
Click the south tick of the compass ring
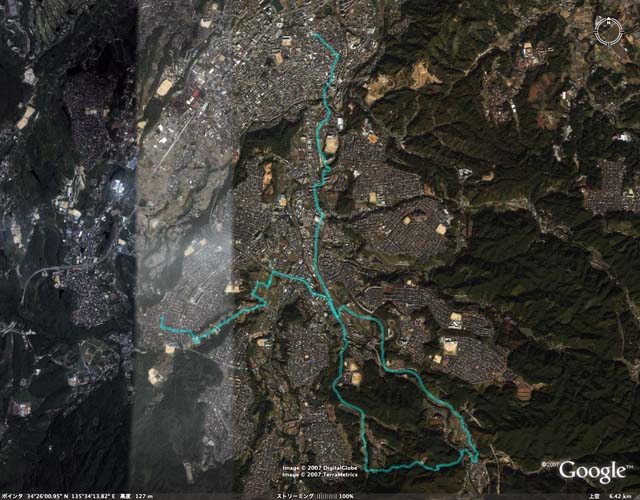click(x=609, y=44)
